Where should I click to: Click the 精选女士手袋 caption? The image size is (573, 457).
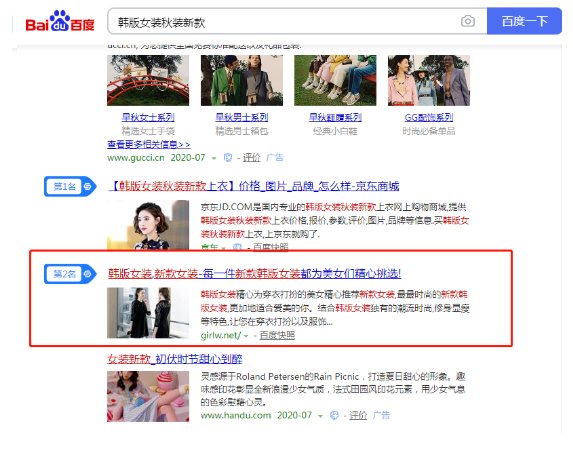[x=148, y=131]
